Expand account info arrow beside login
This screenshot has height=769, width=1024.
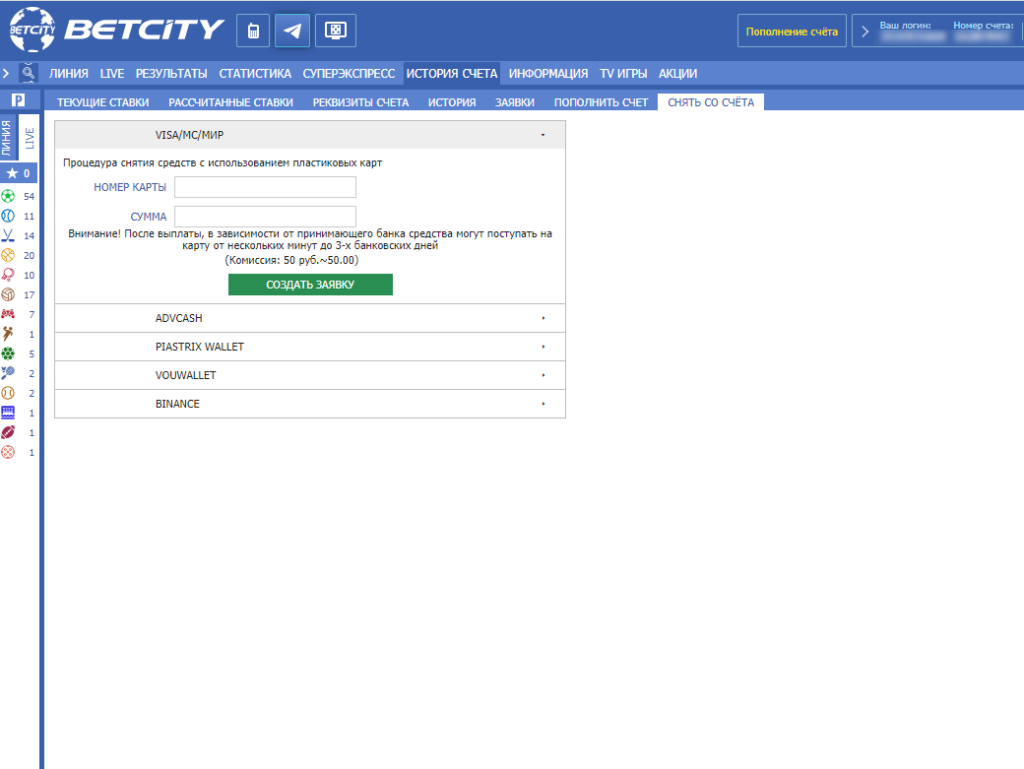click(865, 31)
